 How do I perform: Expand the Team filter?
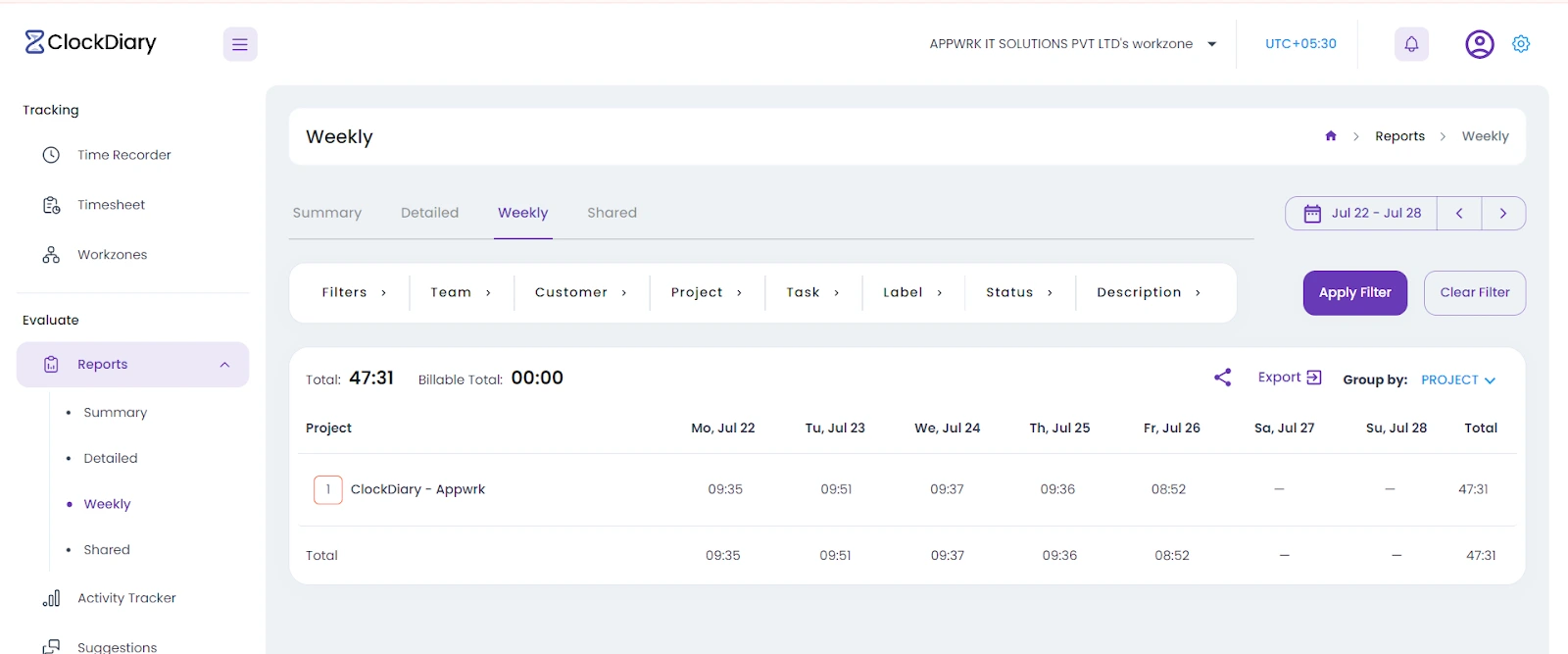(461, 292)
